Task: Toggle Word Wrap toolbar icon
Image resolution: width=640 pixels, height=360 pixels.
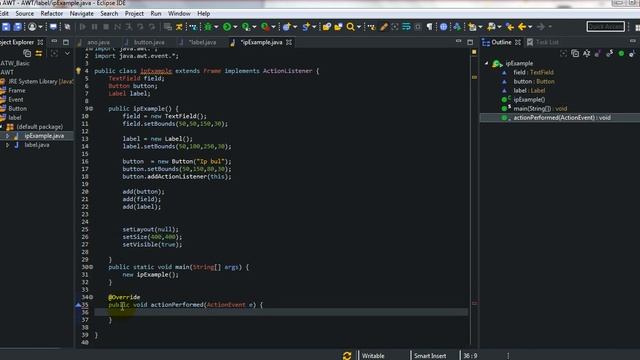Action: 406,27
